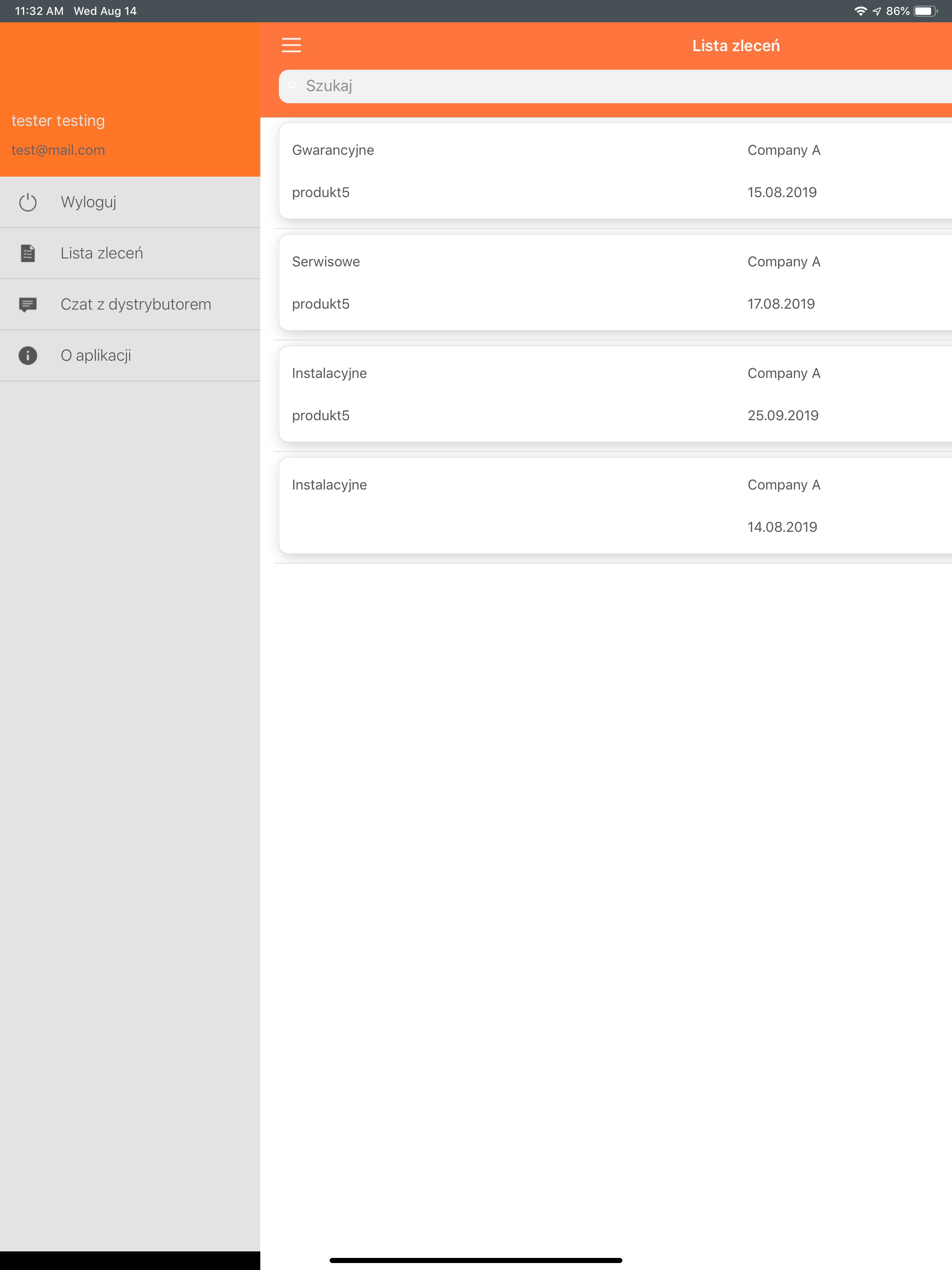Click the magnifier icon in search bar
The image size is (952, 1270).
point(292,86)
